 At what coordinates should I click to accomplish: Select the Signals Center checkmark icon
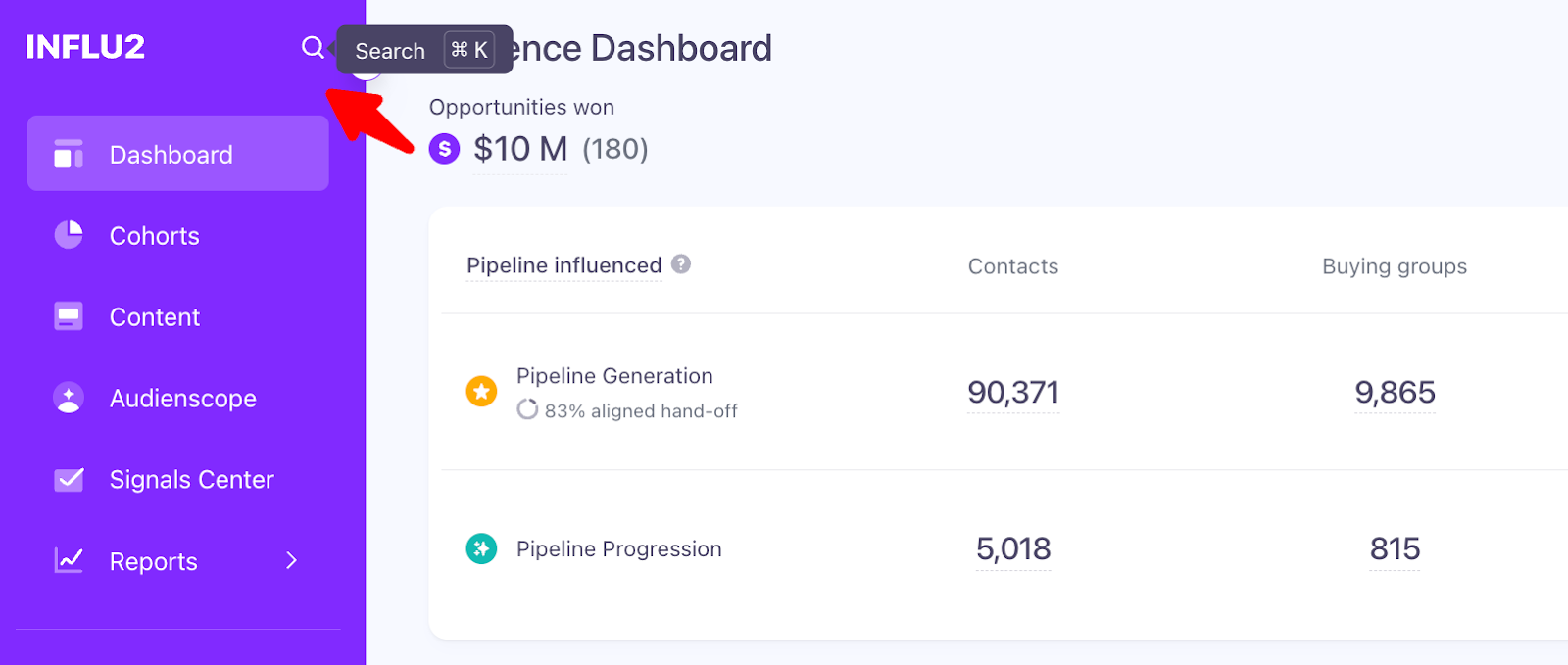[68, 479]
